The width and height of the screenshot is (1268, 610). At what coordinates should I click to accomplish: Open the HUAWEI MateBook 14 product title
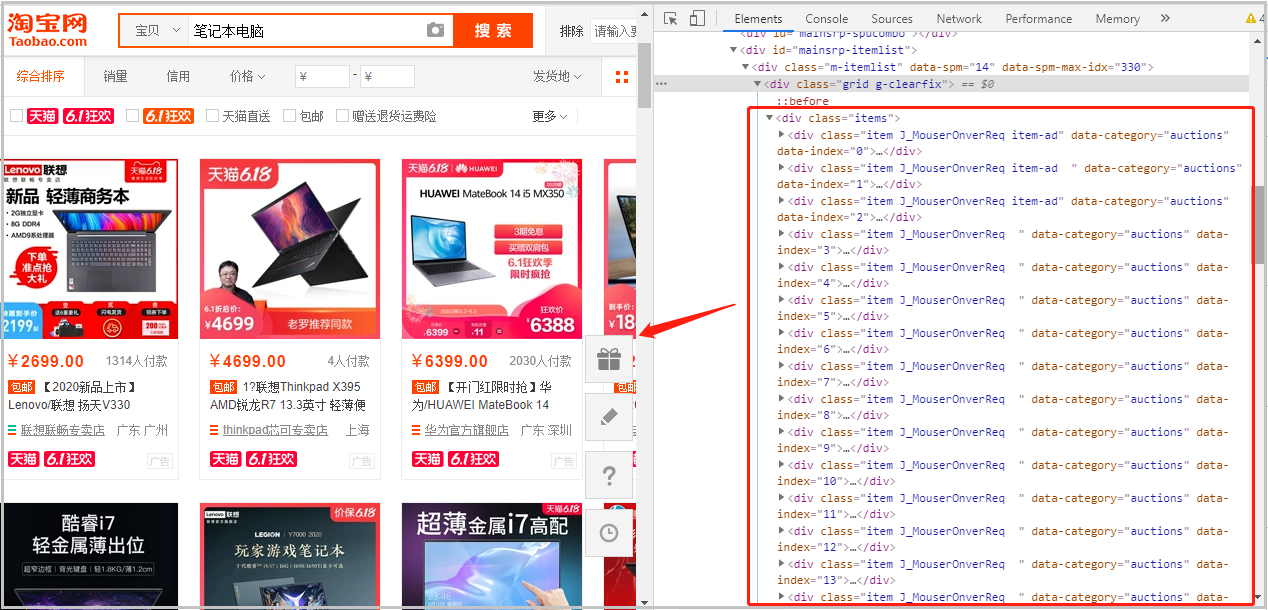click(482, 396)
